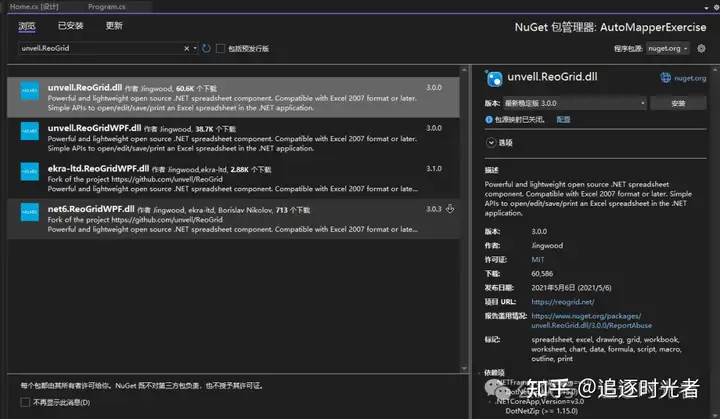Viewport: 720px width, 419px height.
Task: Click the package list scrollbar down arrow
Action: tap(464, 368)
